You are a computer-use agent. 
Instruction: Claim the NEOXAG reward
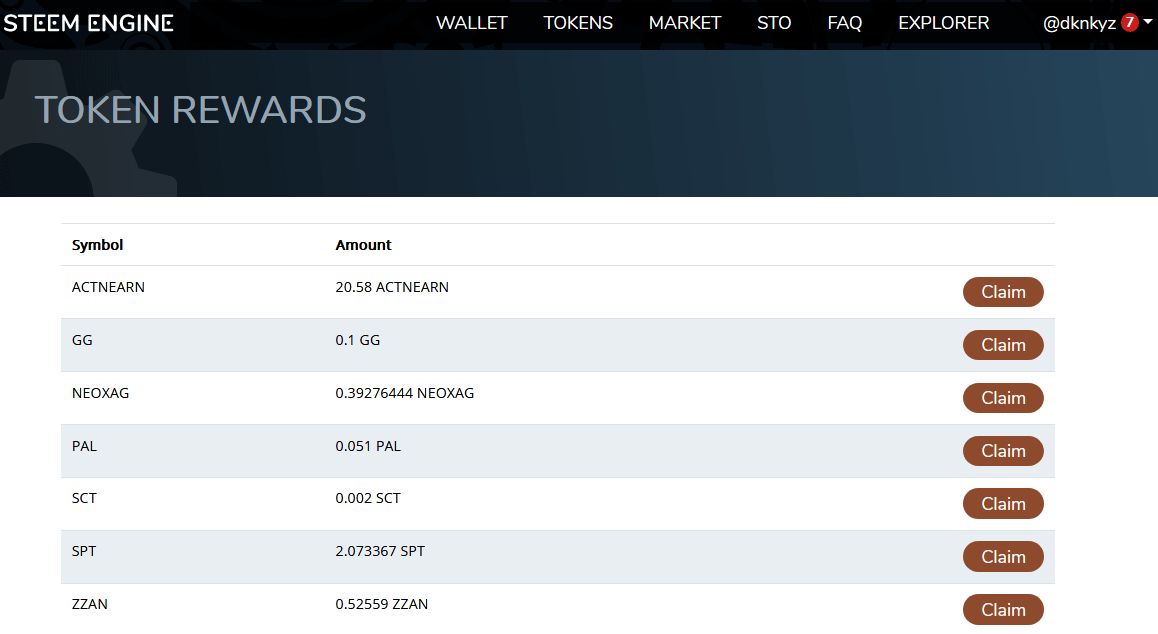[1003, 398]
